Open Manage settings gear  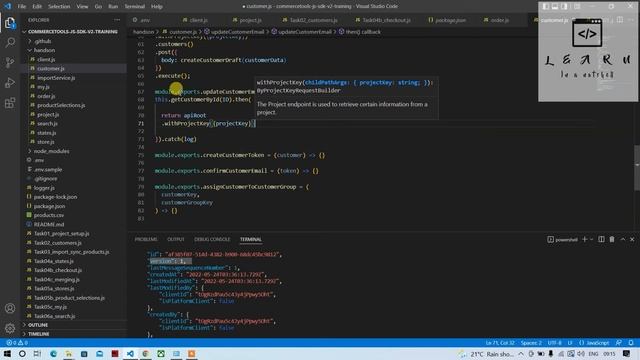pos(10,328)
